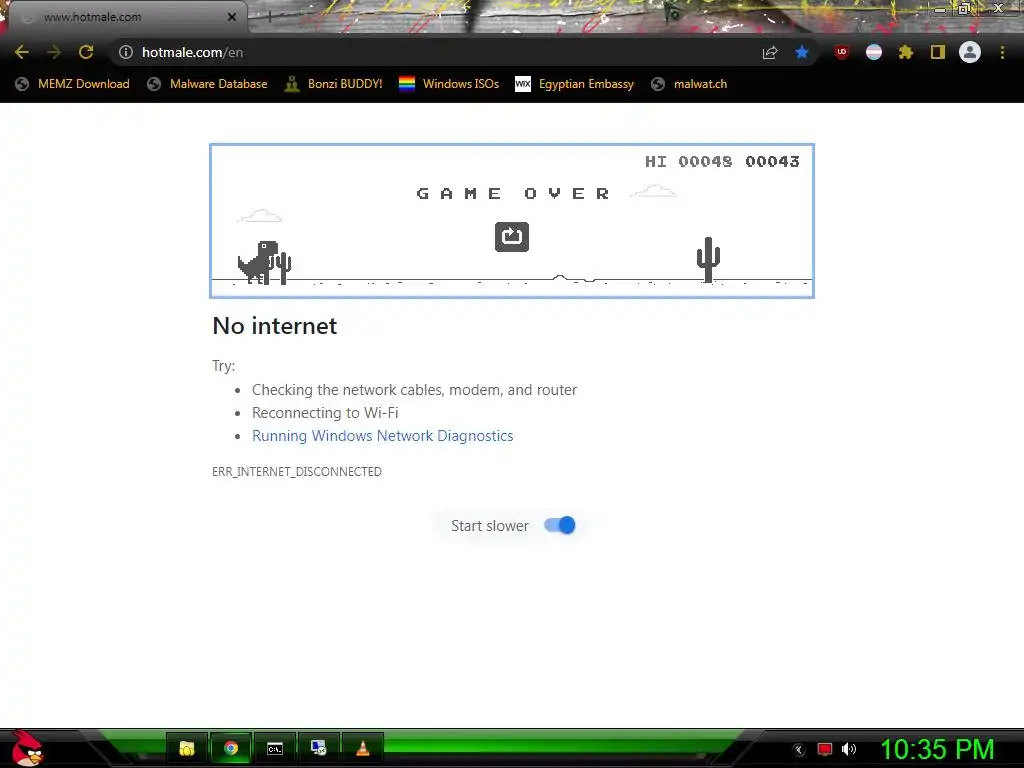
Task: Click the striped flag extension icon
Action: 874,52
